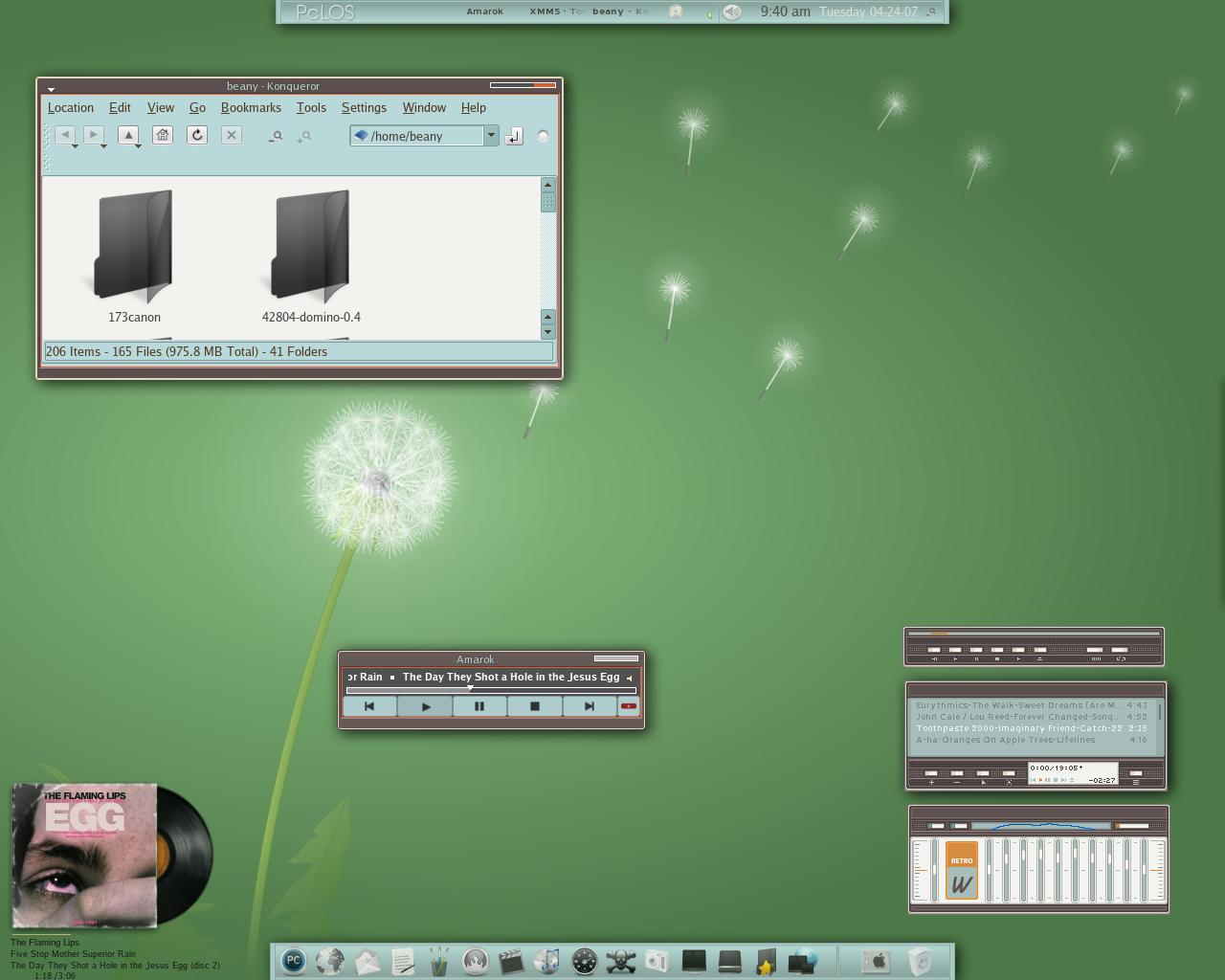Click the status bar item count text
The width and height of the screenshot is (1225, 980).
tap(187, 351)
